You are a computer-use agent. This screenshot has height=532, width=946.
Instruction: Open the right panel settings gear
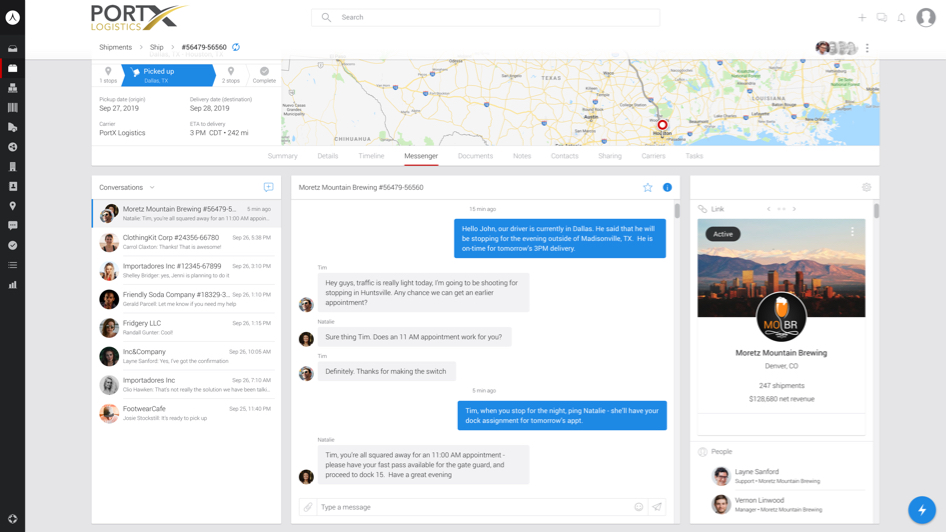click(866, 187)
